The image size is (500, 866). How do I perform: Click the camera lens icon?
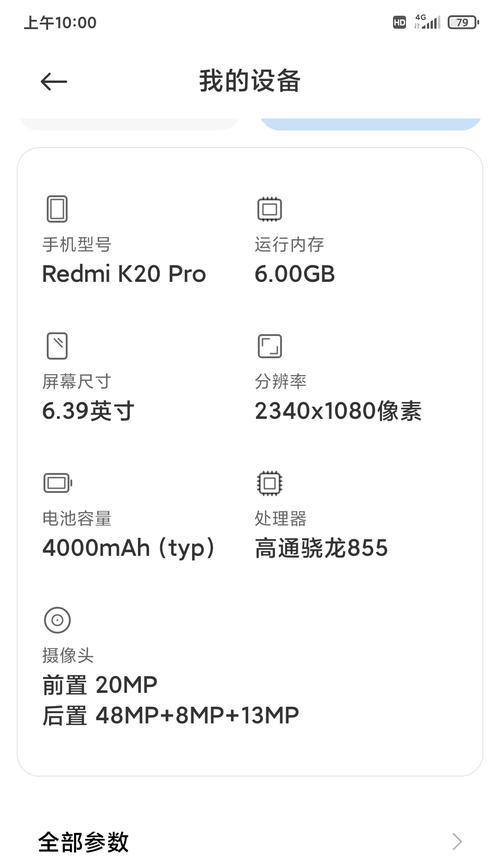pyautogui.click(x=57, y=620)
